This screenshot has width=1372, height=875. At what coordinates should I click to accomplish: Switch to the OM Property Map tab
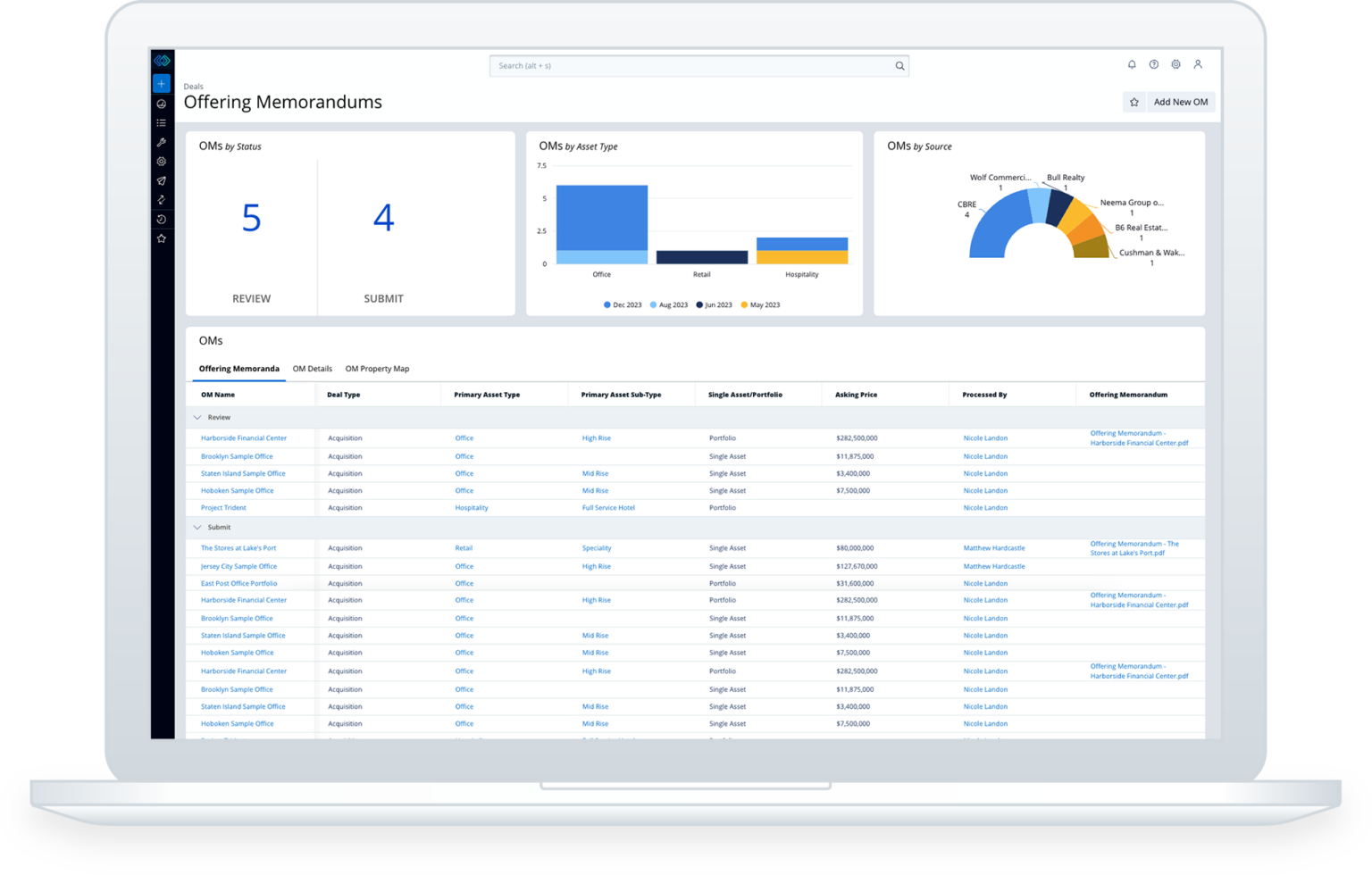377,369
